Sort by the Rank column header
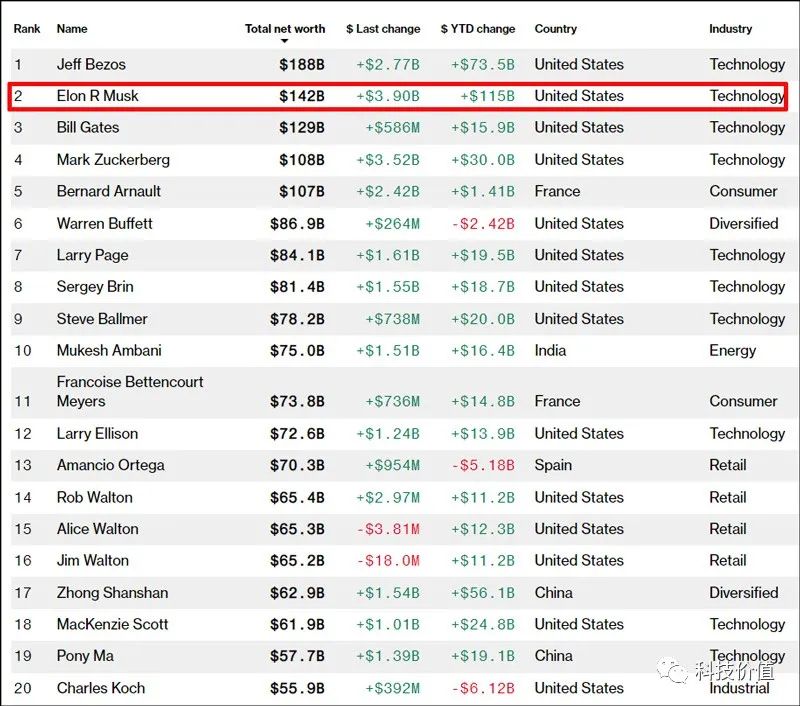800x706 pixels. [27, 29]
